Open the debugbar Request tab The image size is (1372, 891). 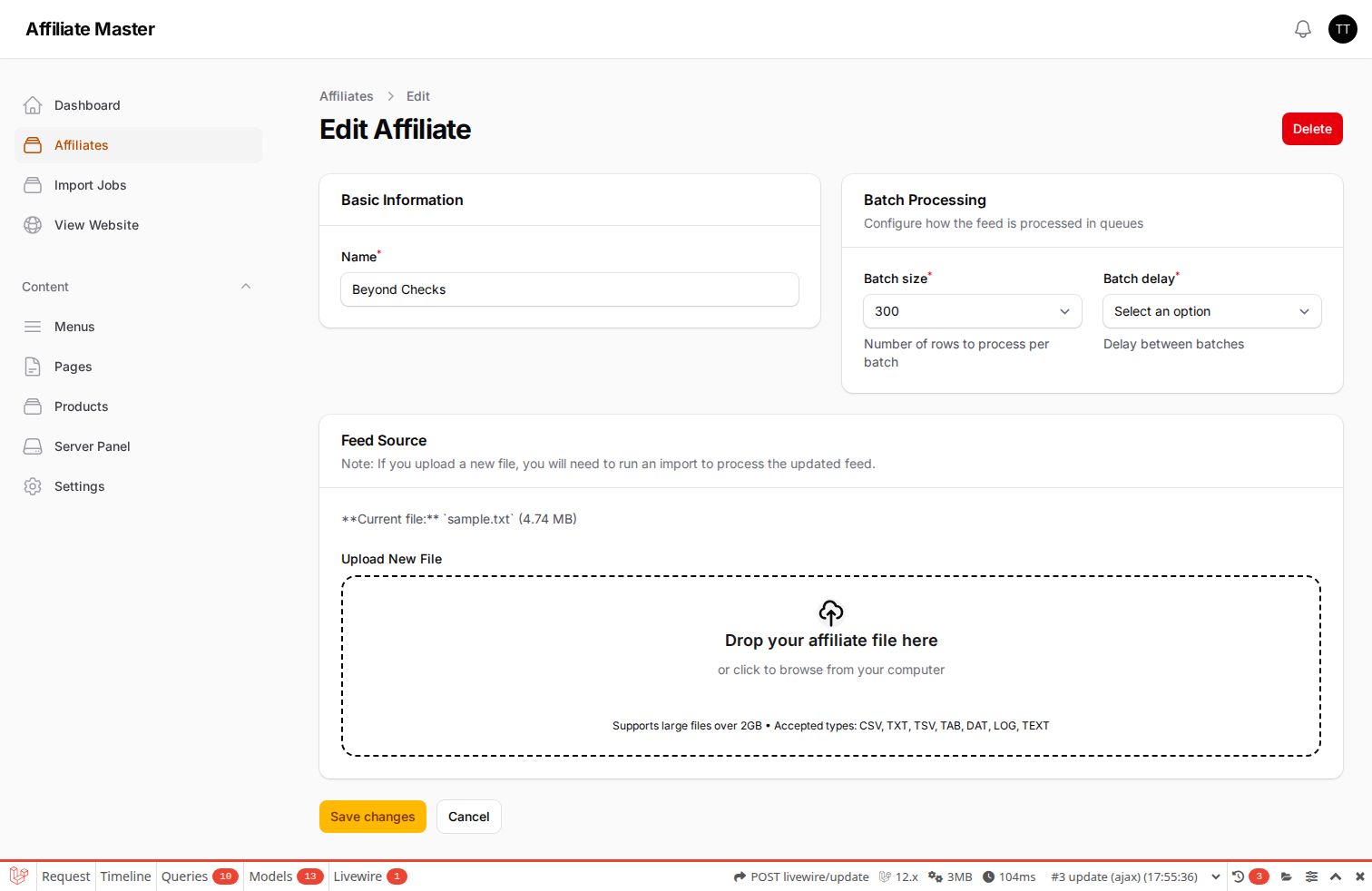coord(65,876)
